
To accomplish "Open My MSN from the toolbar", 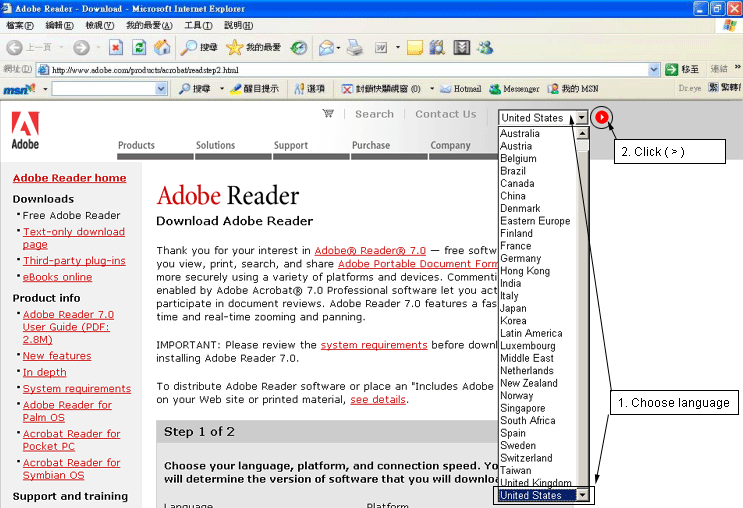I will [x=573, y=89].
